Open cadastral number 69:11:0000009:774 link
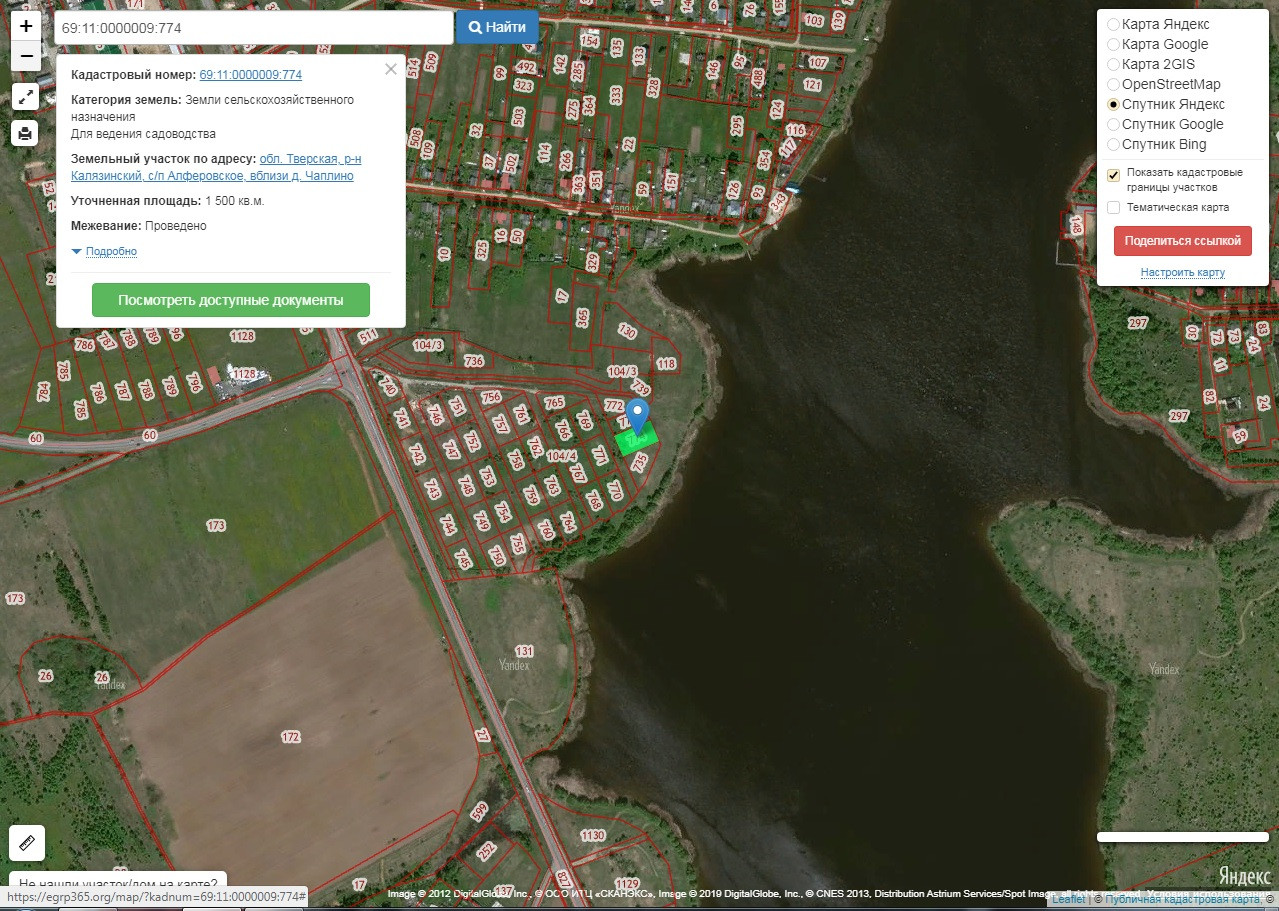 251,75
